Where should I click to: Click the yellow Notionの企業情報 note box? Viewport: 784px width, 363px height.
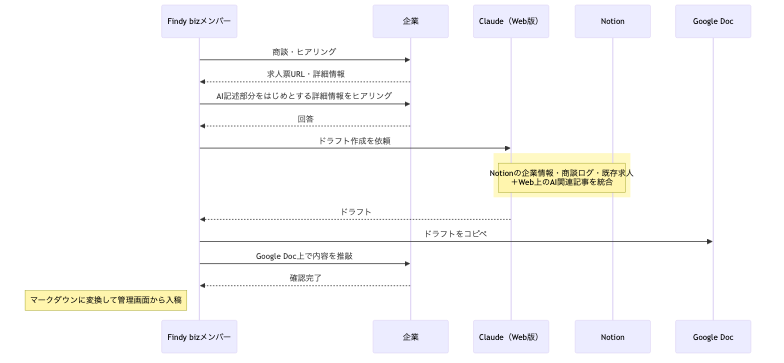tap(562, 177)
